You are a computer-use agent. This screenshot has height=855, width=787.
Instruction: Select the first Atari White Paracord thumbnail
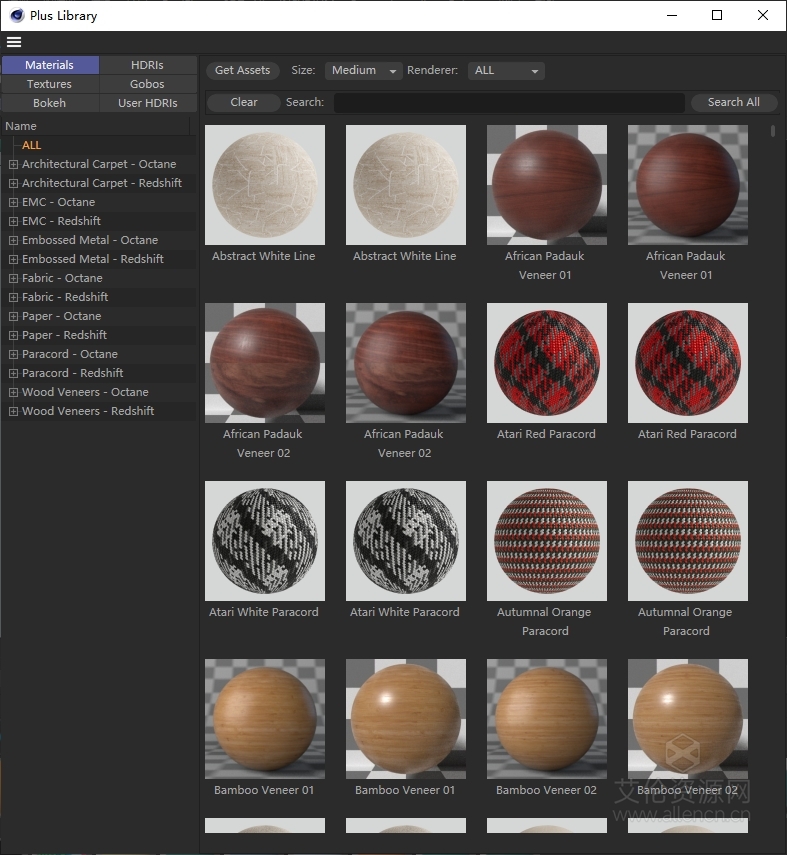coord(265,541)
